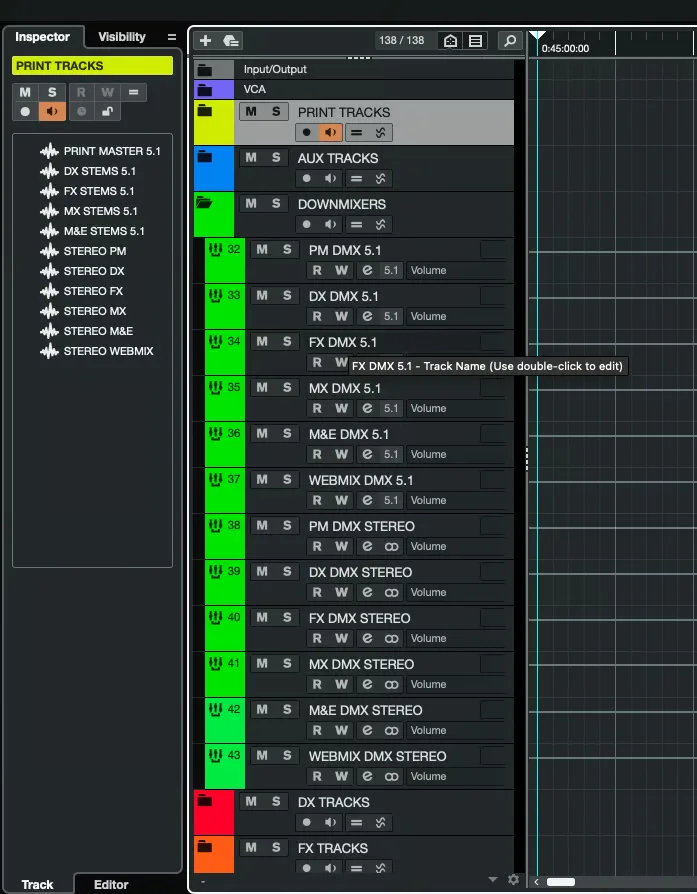Click the FX TRACKS orange folder icon
The height and width of the screenshot is (894, 697).
pyautogui.click(x=205, y=846)
